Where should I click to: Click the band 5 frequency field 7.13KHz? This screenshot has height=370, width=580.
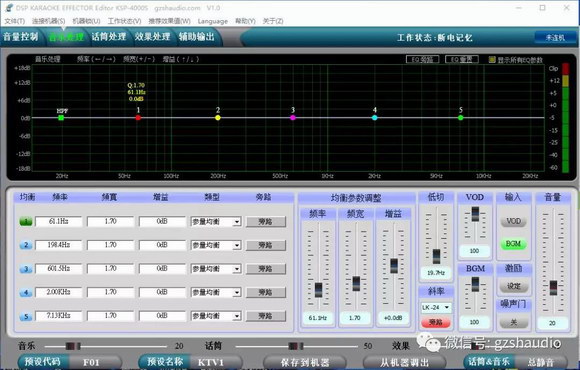click(58, 316)
